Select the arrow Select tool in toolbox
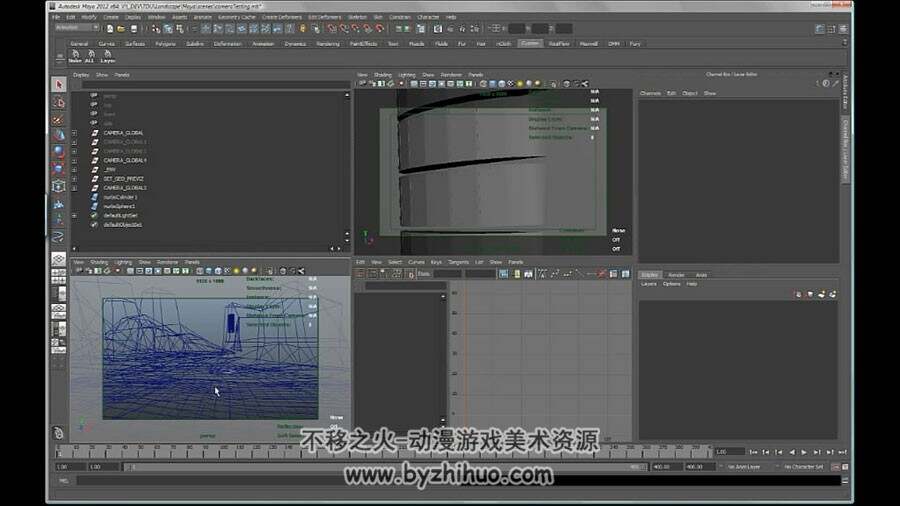900x506 pixels. pyautogui.click(x=59, y=86)
